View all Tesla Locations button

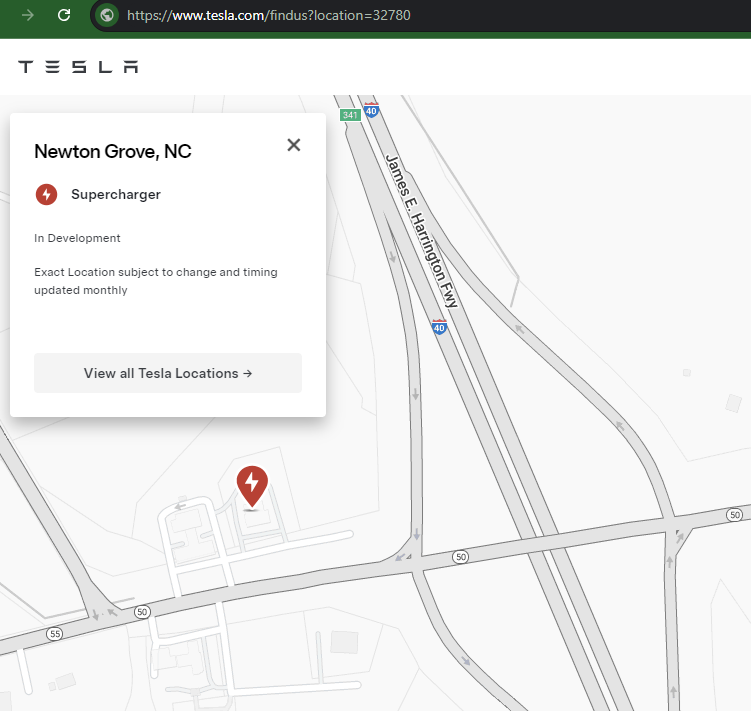click(x=168, y=373)
